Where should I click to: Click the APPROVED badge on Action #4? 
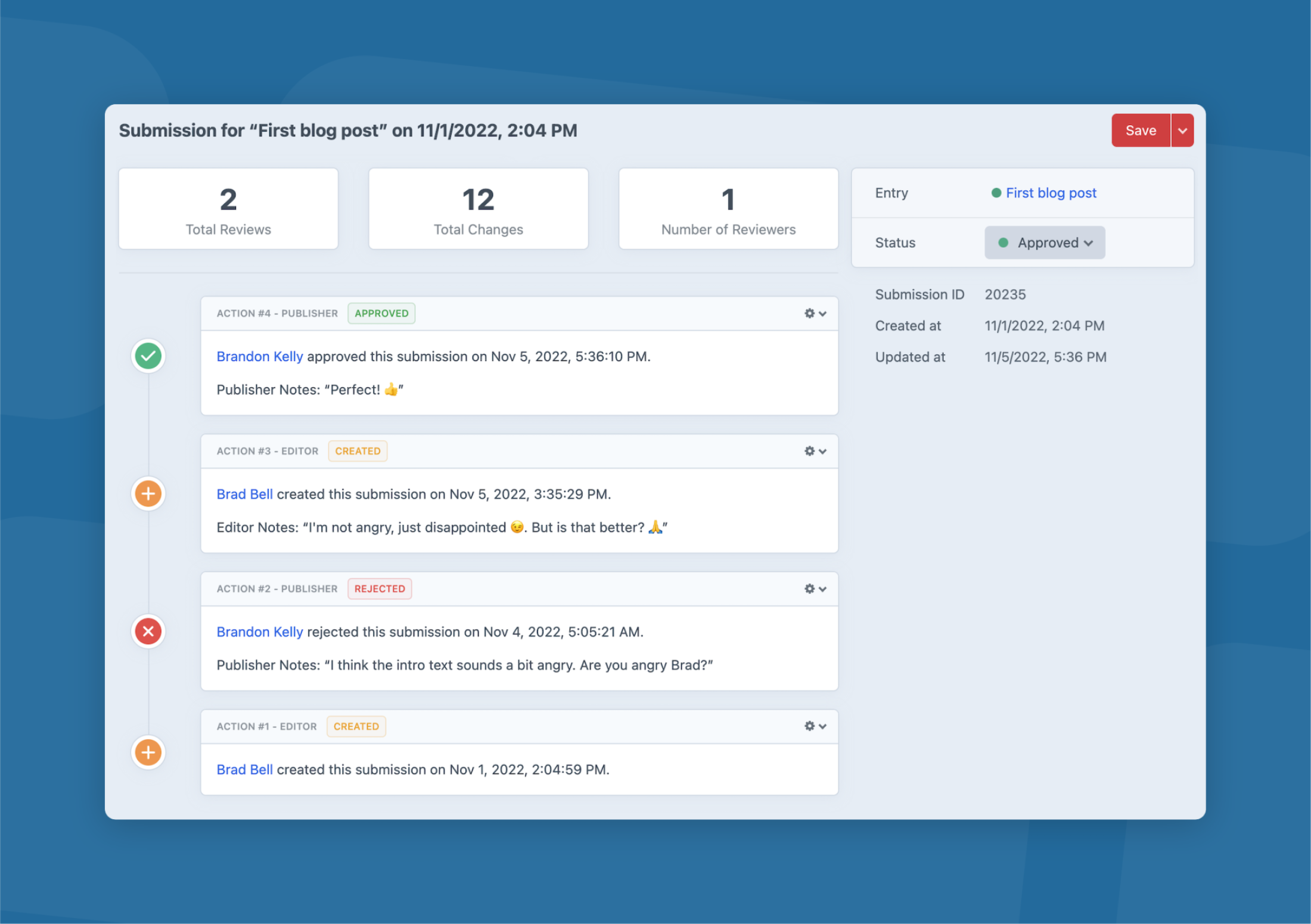(x=381, y=313)
